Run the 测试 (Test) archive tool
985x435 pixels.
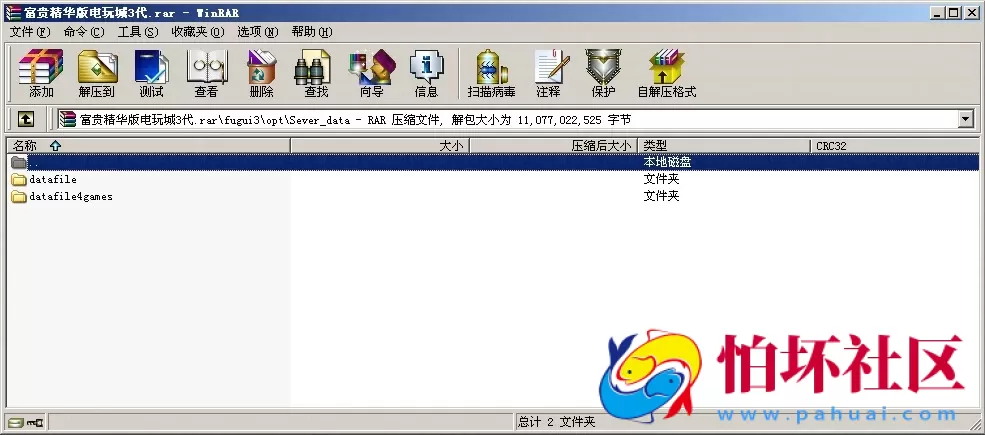(151, 74)
